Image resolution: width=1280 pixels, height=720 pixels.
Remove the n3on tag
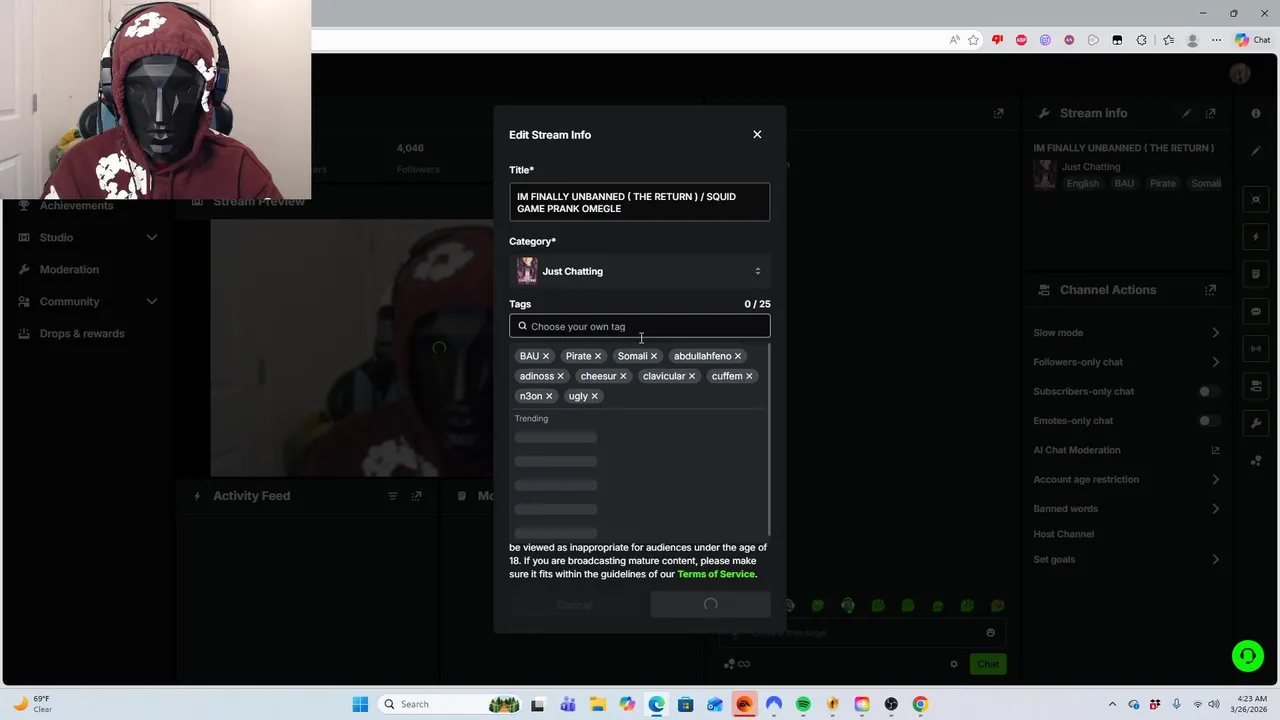click(549, 396)
